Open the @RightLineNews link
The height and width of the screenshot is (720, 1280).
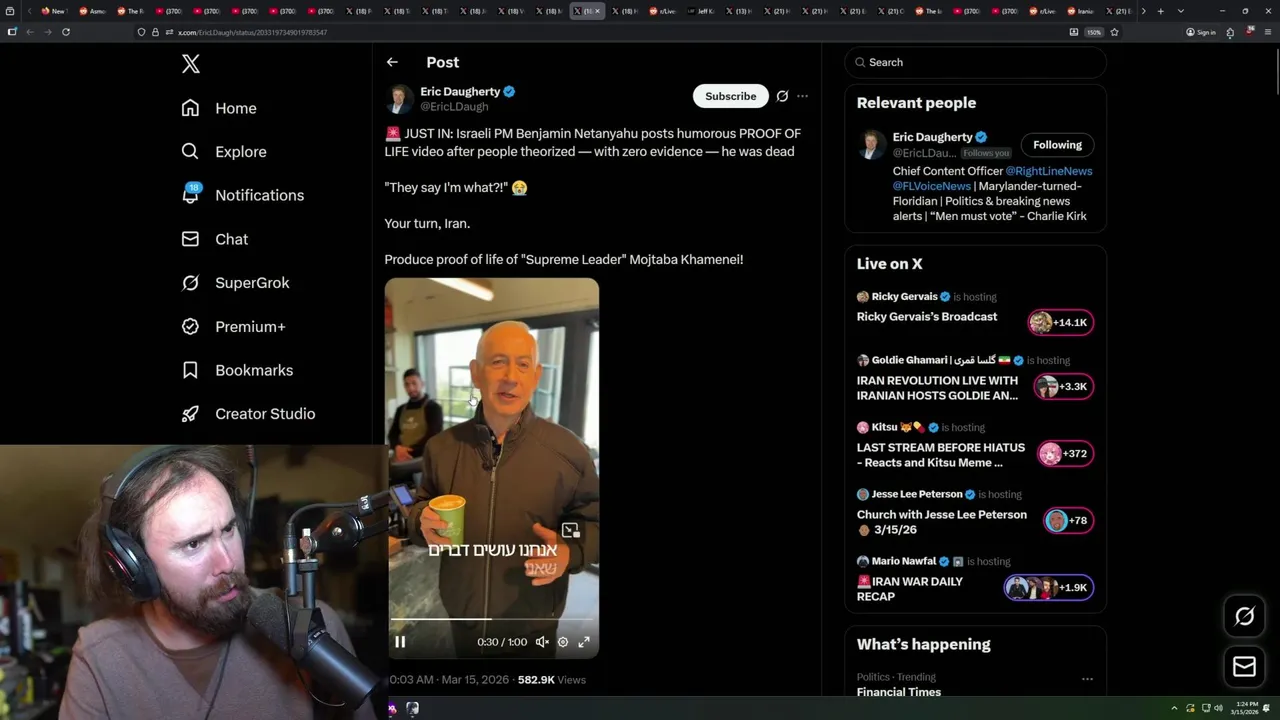click(x=1048, y=171)
